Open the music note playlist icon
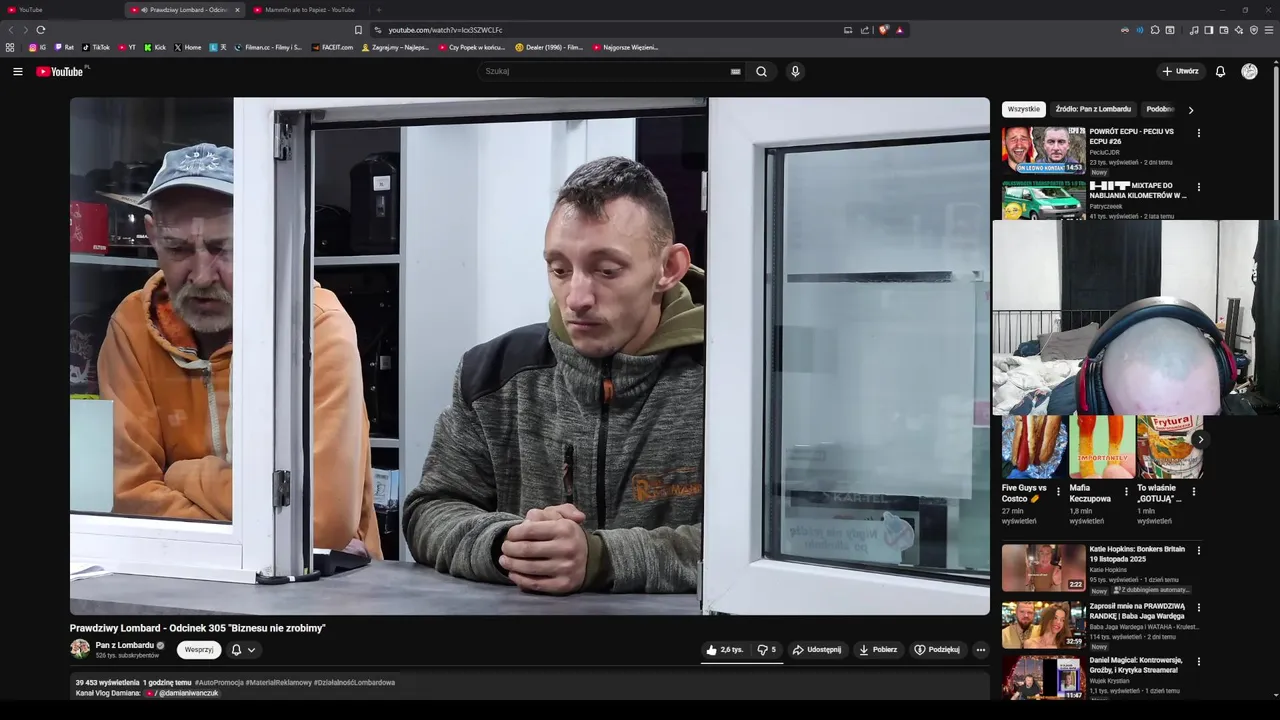The width and height of the screenshot is (1280, 720). [1194, 30]
